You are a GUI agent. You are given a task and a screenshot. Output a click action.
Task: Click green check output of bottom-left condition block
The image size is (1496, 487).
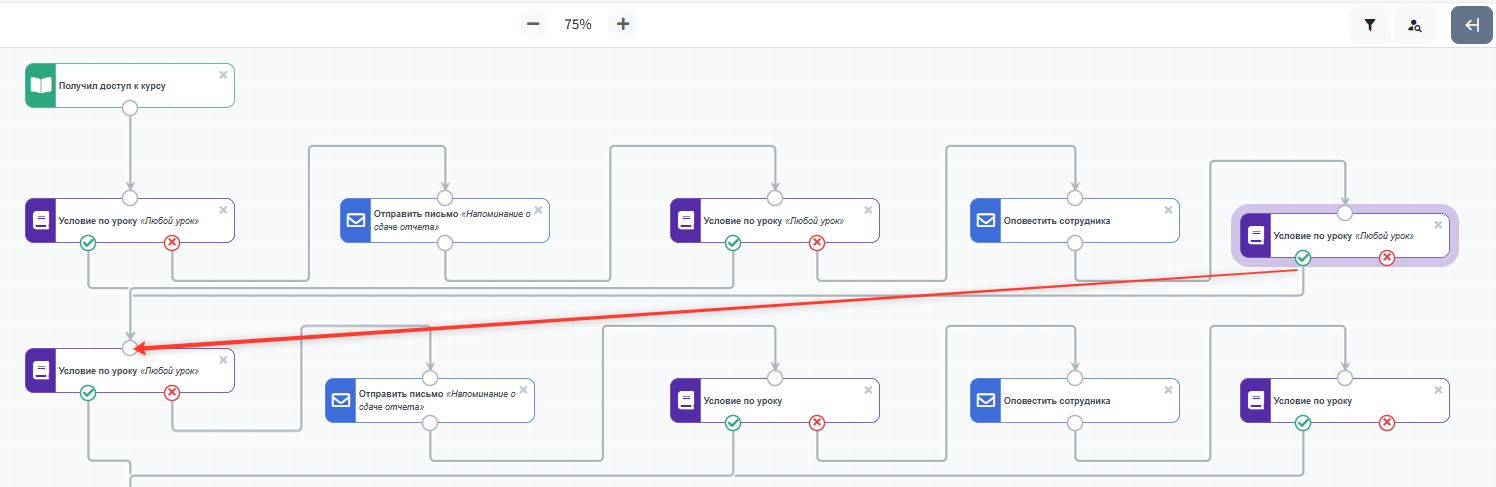pos(88,393)
